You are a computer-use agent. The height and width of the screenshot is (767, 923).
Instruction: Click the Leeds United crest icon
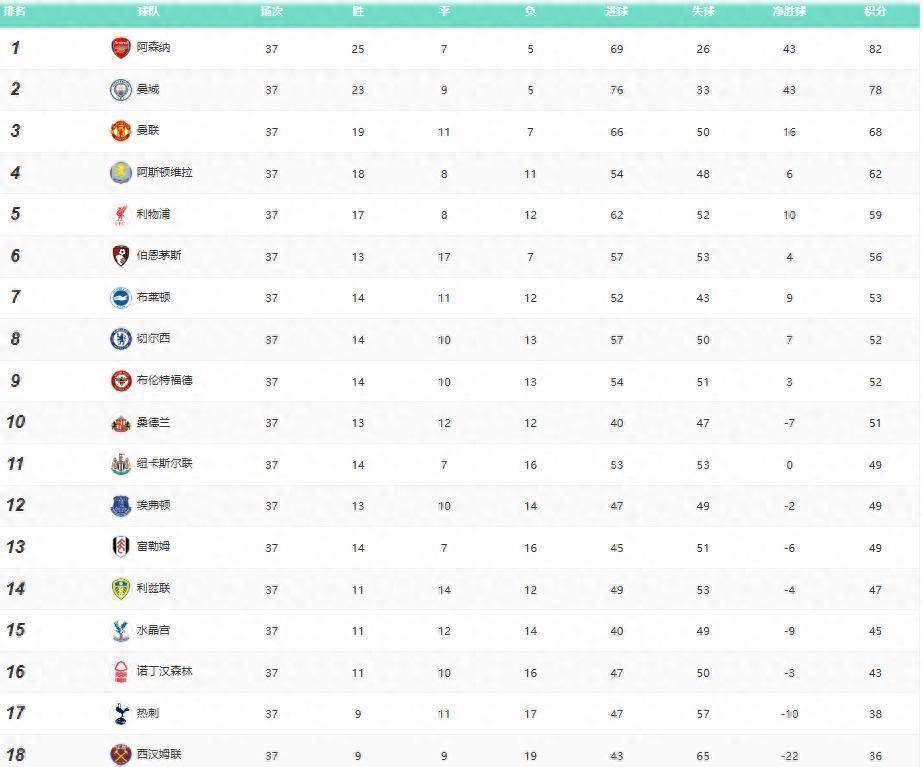pyautogui.click(x=121, y=589)
